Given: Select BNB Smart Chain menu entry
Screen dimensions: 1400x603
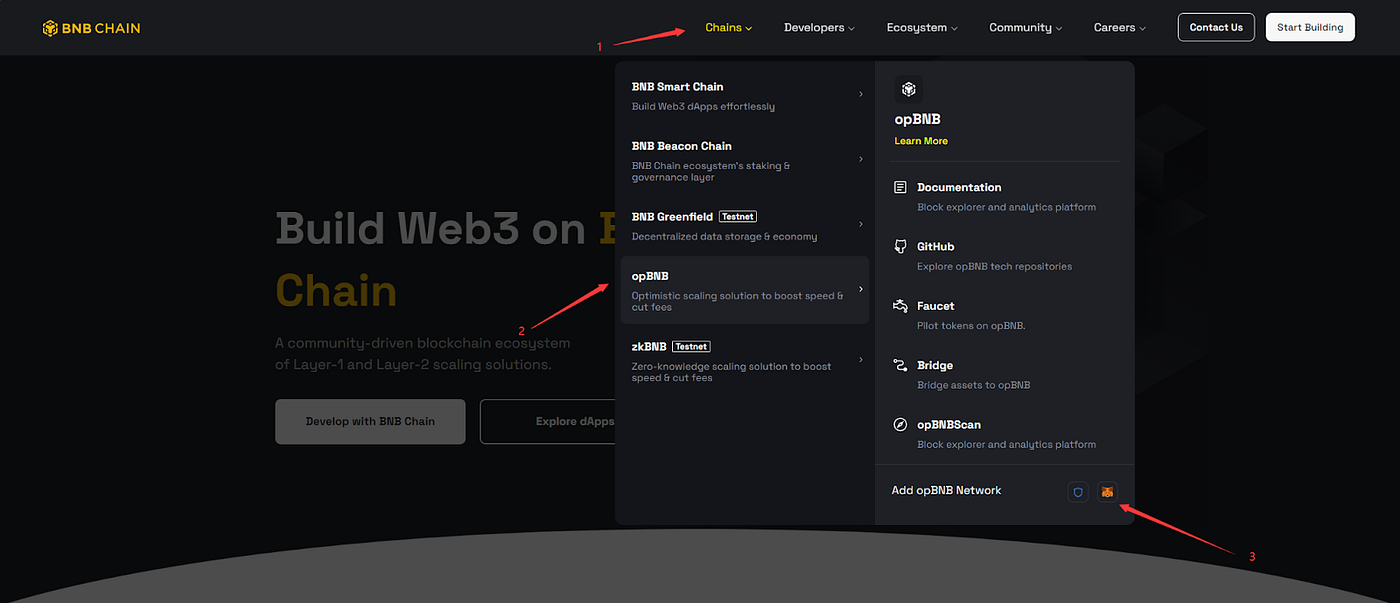Looking at the screenshot, I should (x=744, y=96).
